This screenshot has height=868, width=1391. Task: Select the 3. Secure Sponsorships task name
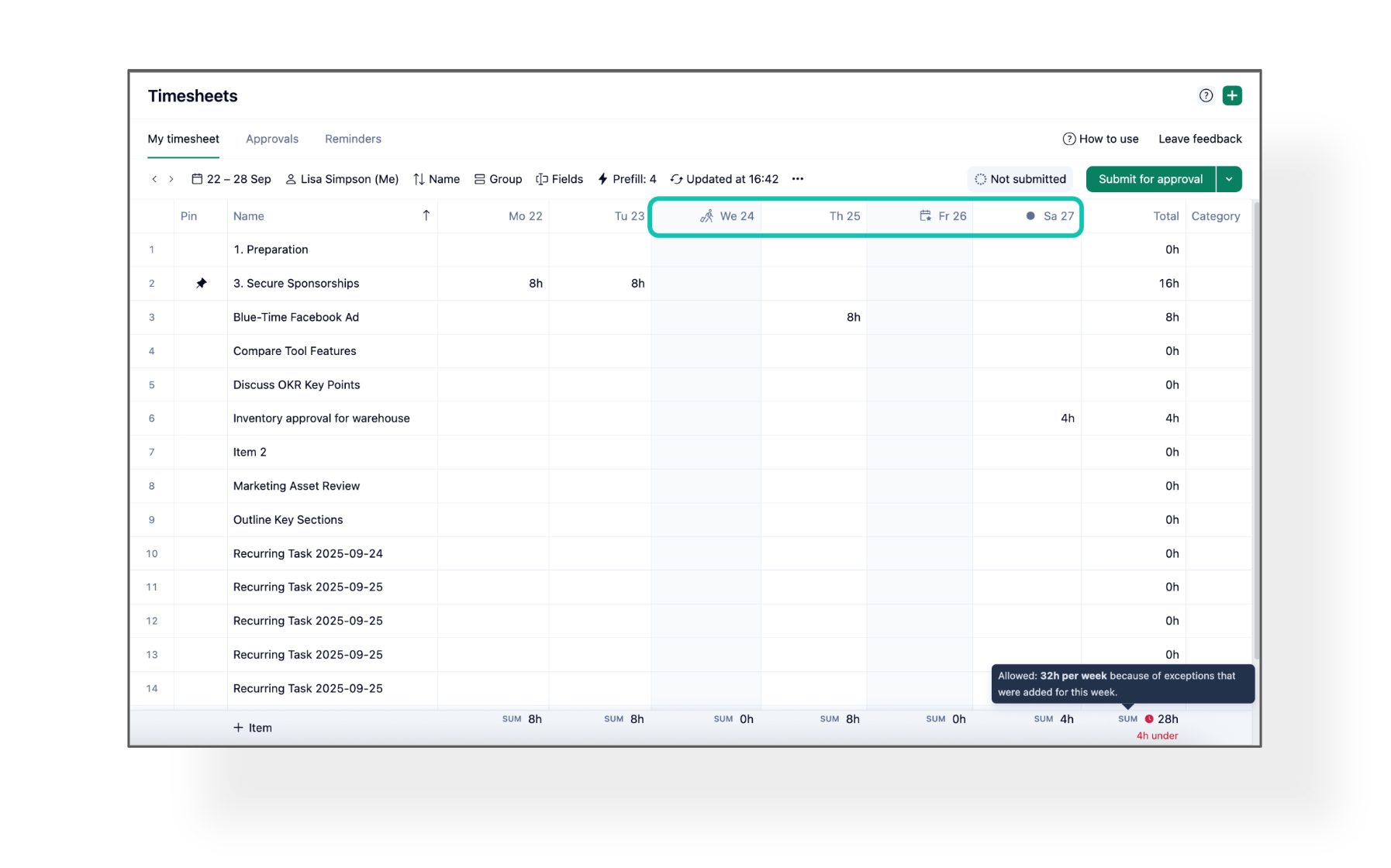pos(296,284)
